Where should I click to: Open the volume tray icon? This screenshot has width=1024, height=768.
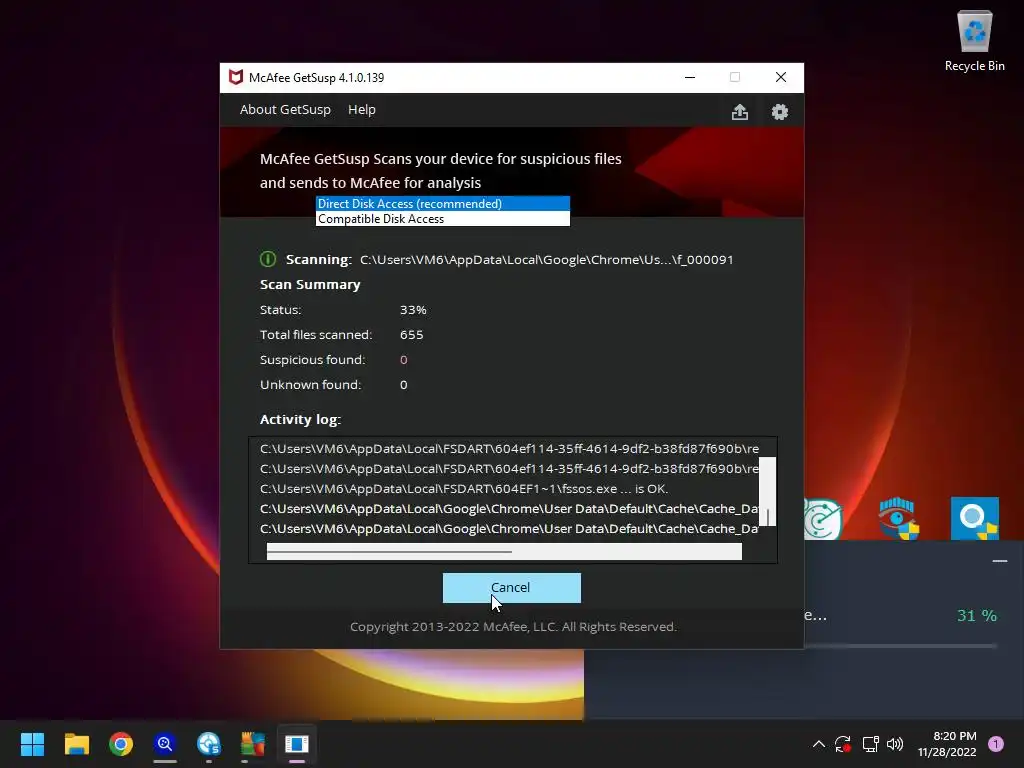pyautogui.click(x=895, y=744)
